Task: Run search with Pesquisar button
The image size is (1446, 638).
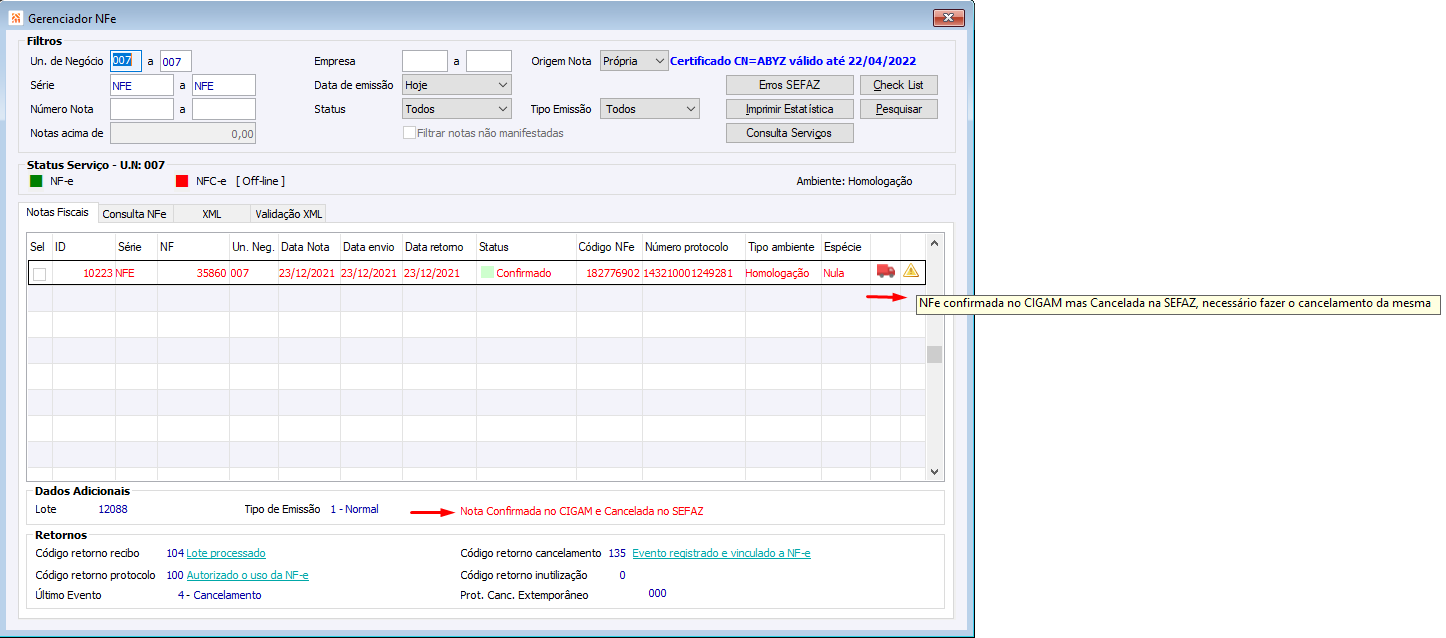Action: (898, 109)
